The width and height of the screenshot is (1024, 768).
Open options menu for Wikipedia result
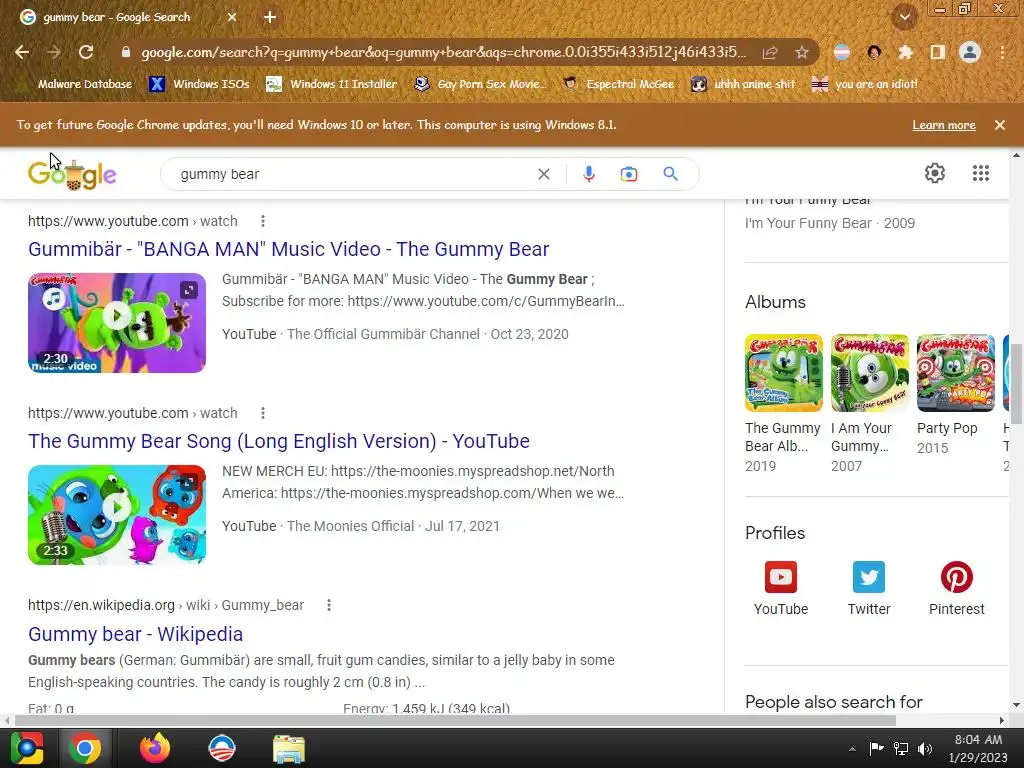(x=329, y=605)
